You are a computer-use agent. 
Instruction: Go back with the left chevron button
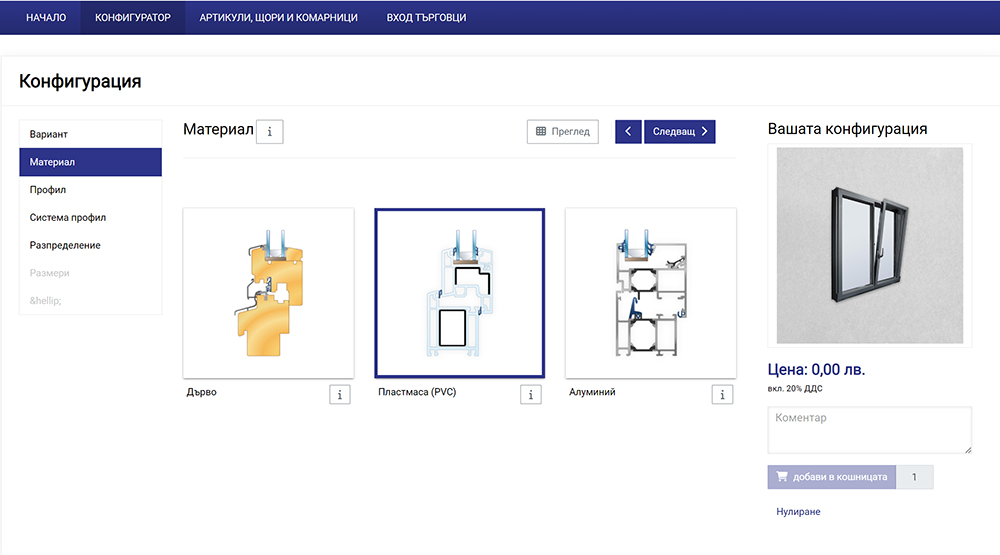[627, 131]
